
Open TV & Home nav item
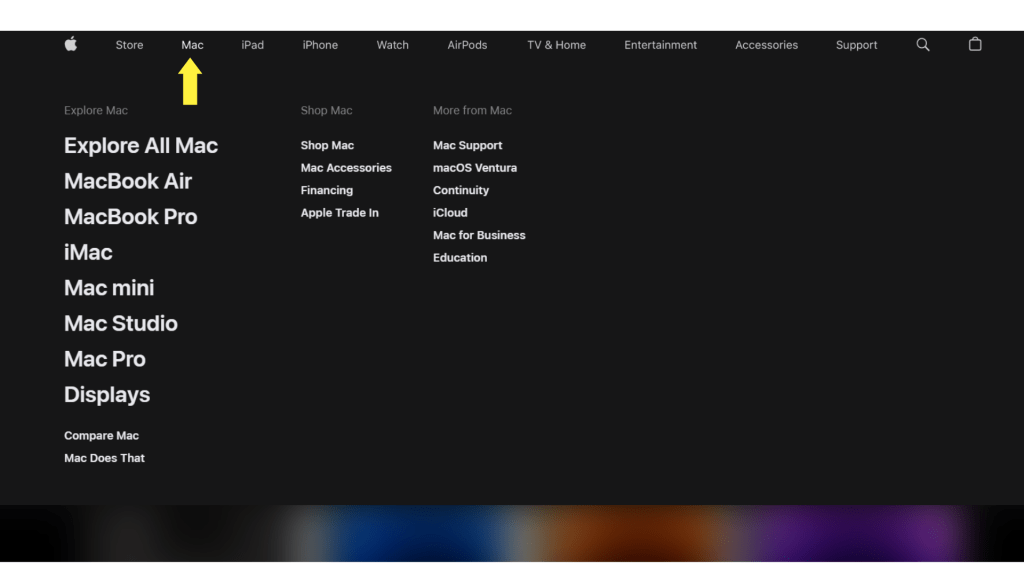[x=556, y=45]
